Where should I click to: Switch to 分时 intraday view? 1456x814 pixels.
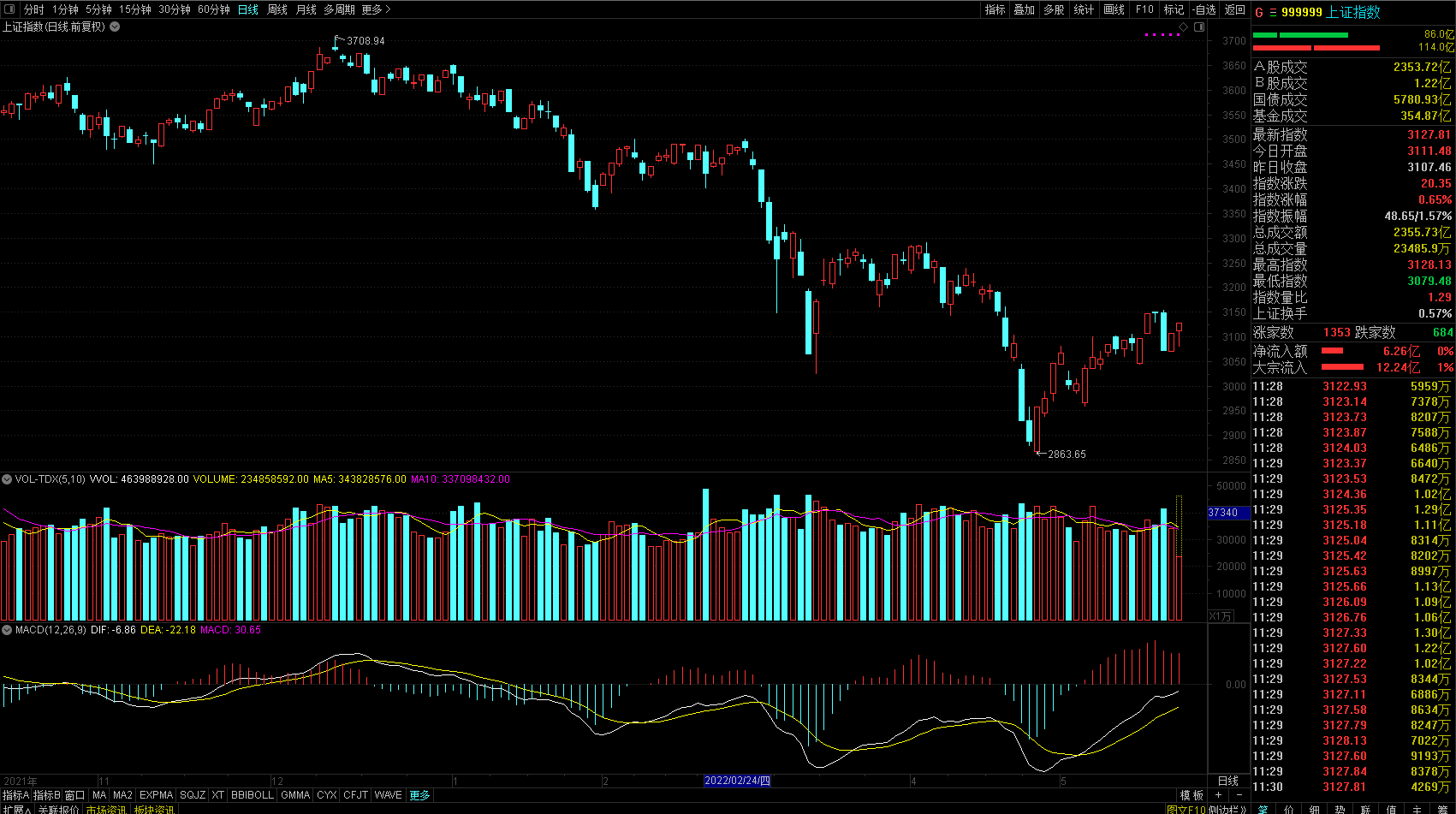34,9
